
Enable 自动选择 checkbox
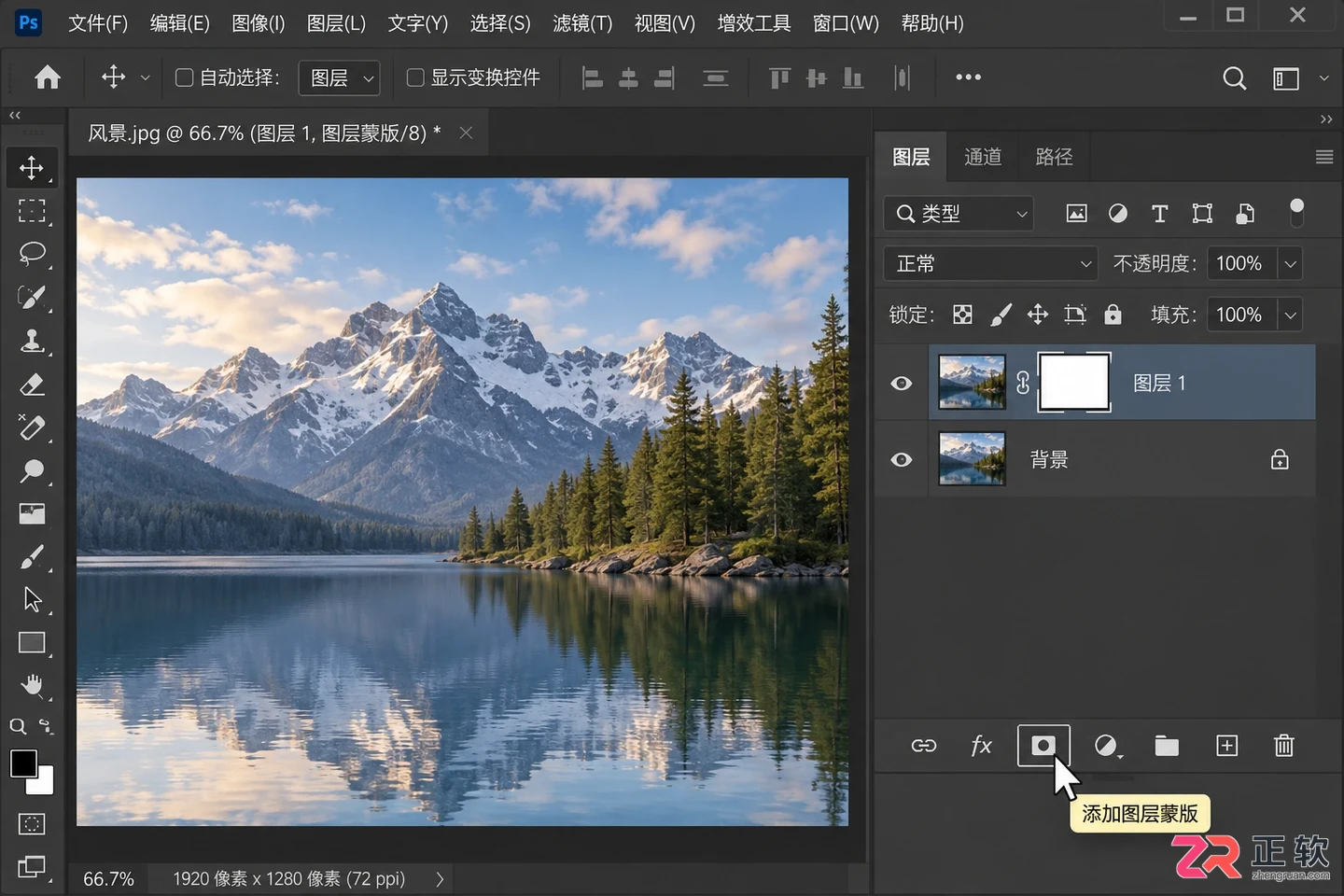185,77
